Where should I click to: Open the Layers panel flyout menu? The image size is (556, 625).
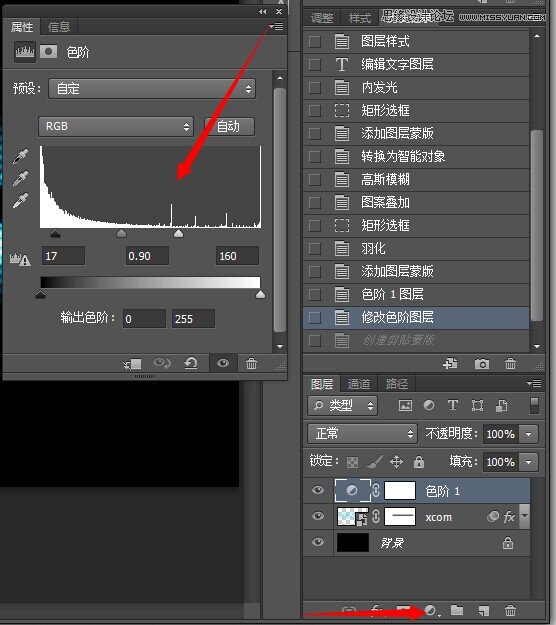tap(534, 383)
